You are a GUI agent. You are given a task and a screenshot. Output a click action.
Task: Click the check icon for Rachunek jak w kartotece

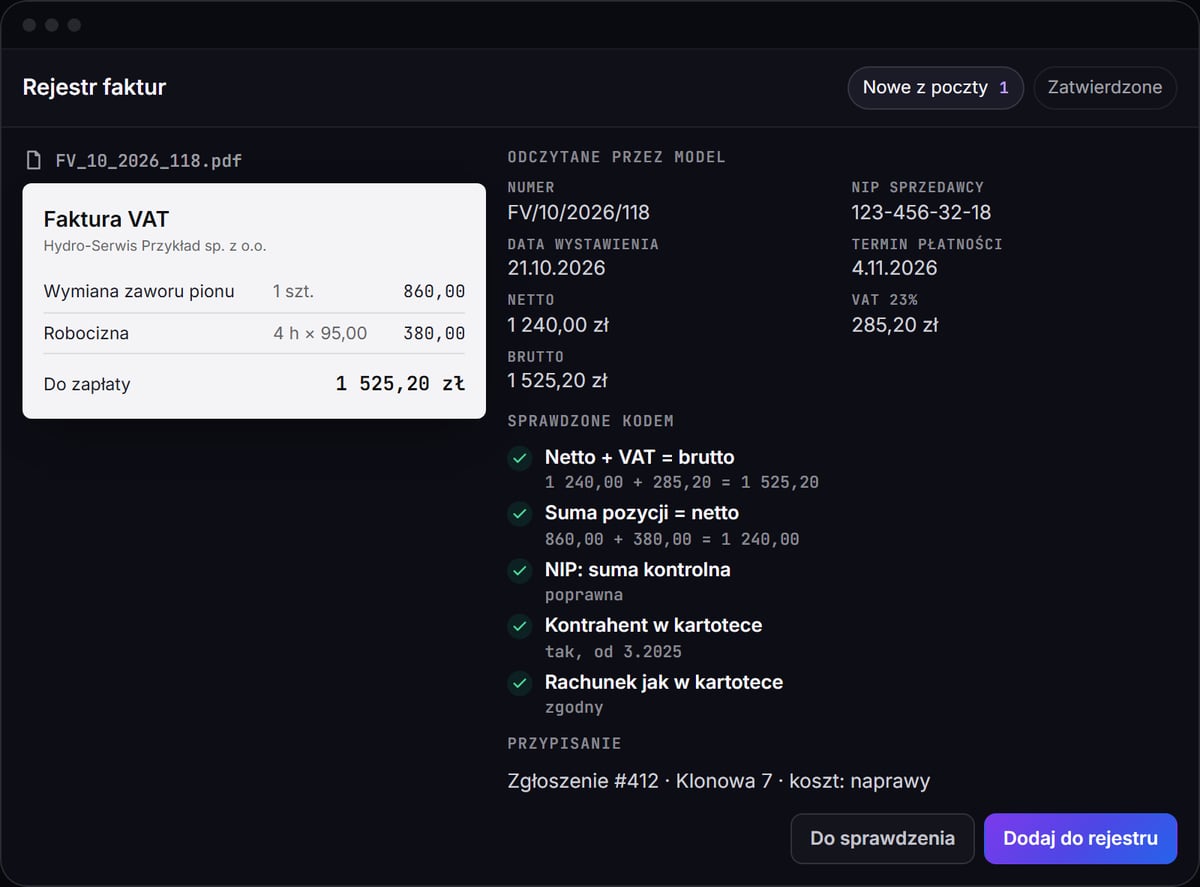[519, 683]
